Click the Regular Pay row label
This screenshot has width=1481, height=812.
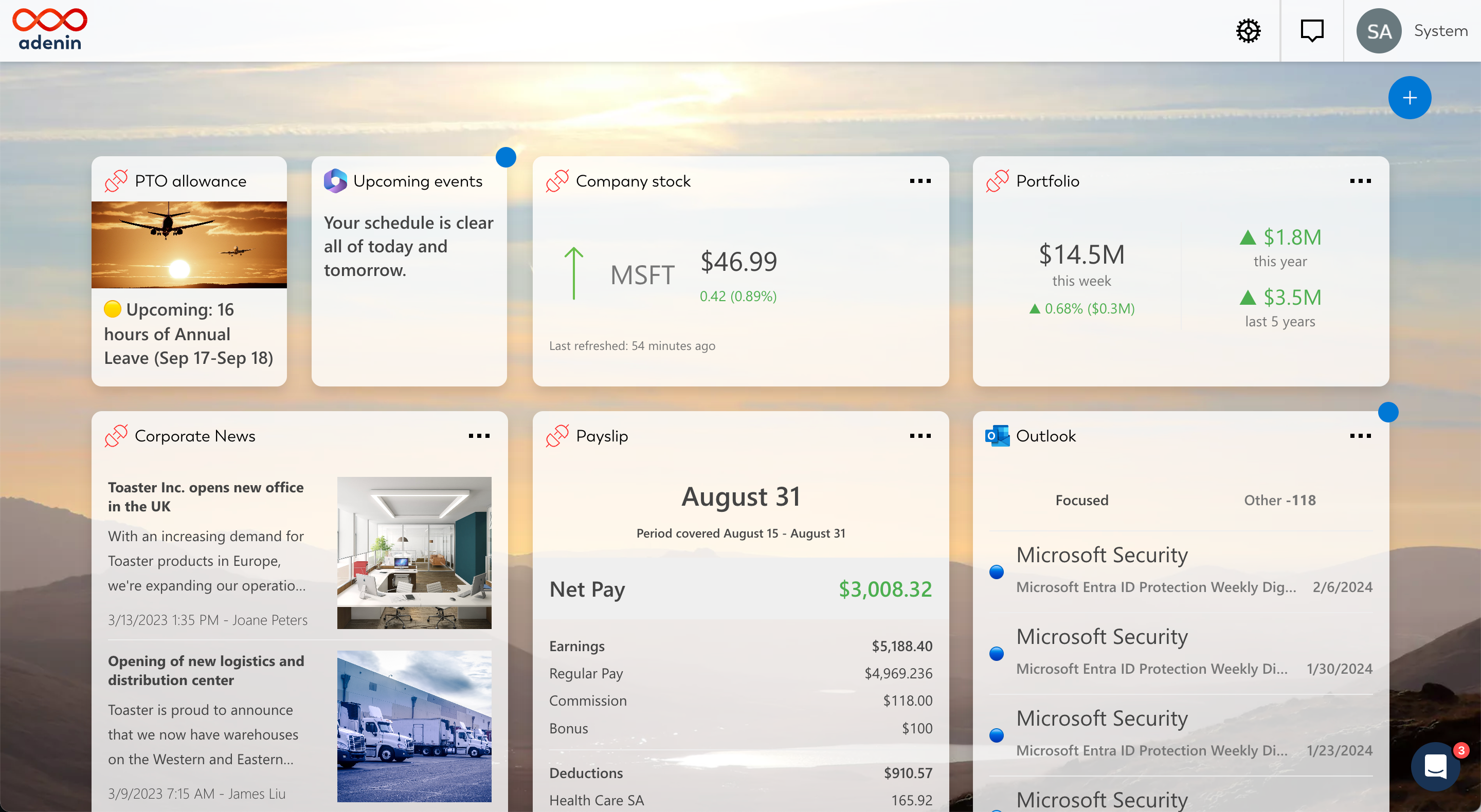(586, 674)
